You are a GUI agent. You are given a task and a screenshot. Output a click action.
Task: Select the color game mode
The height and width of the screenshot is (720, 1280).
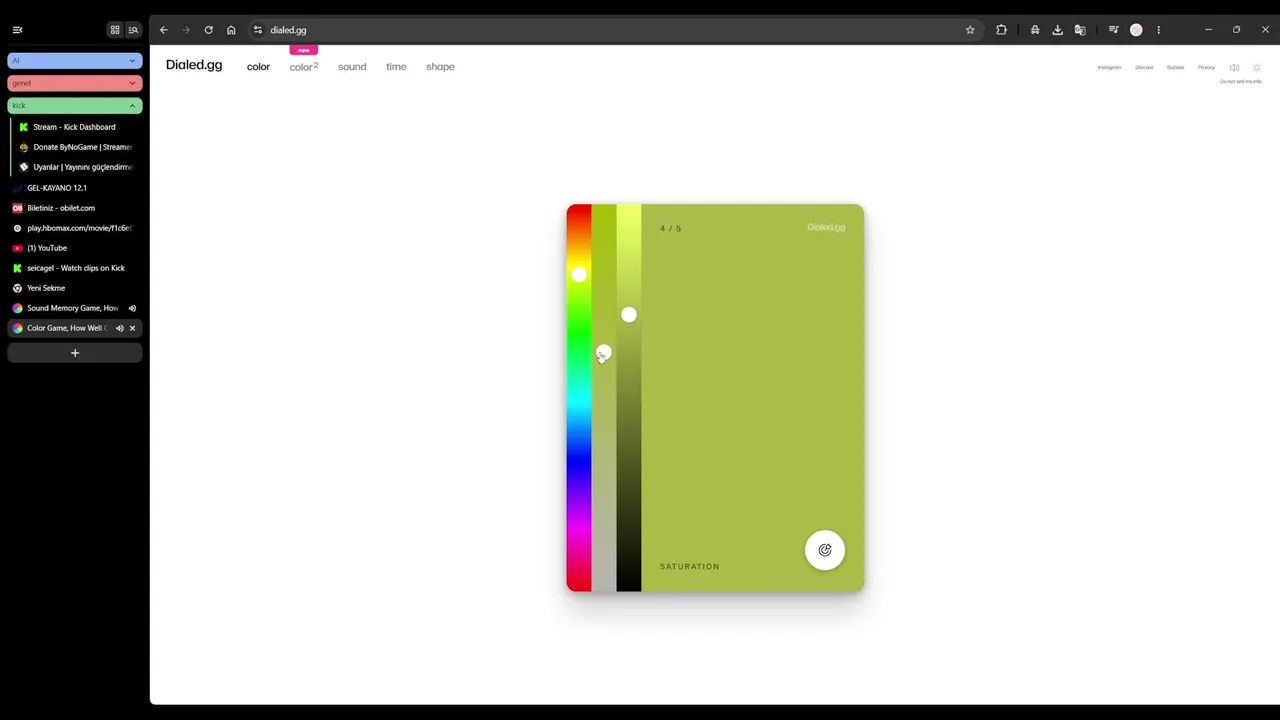(258, 67)
